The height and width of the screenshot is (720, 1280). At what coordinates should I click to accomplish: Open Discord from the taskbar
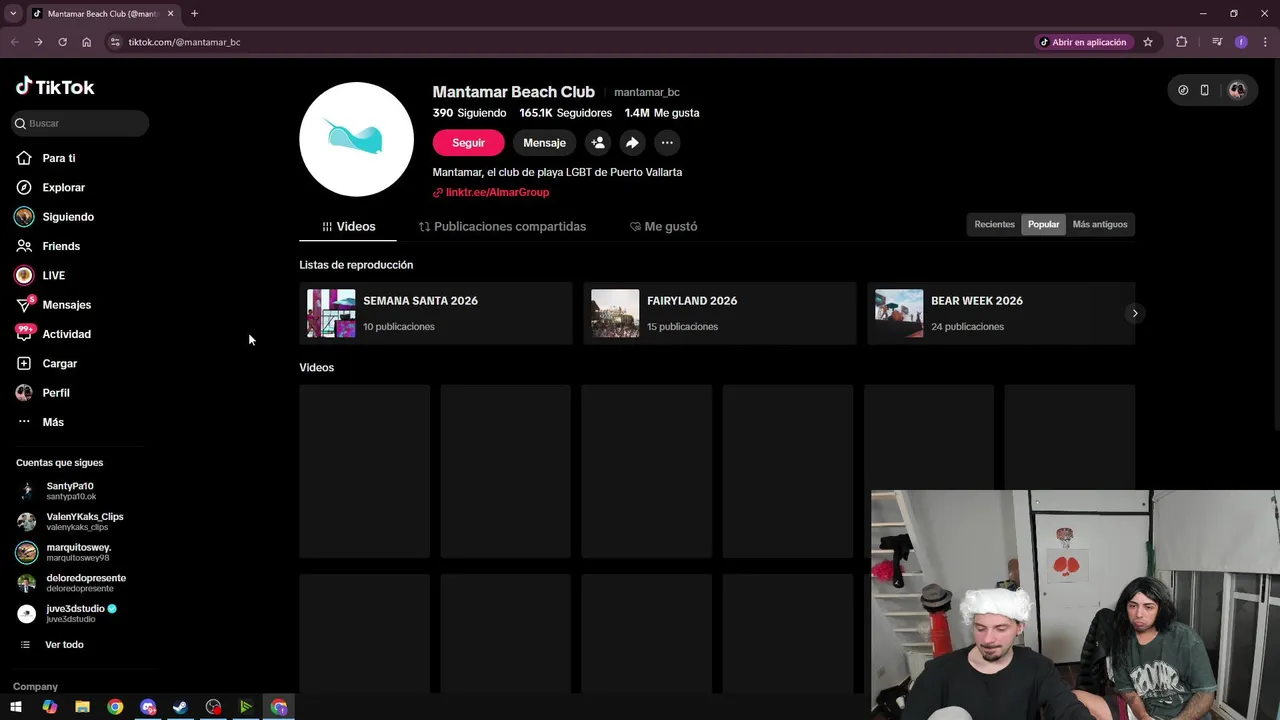[x=148, y=707]
